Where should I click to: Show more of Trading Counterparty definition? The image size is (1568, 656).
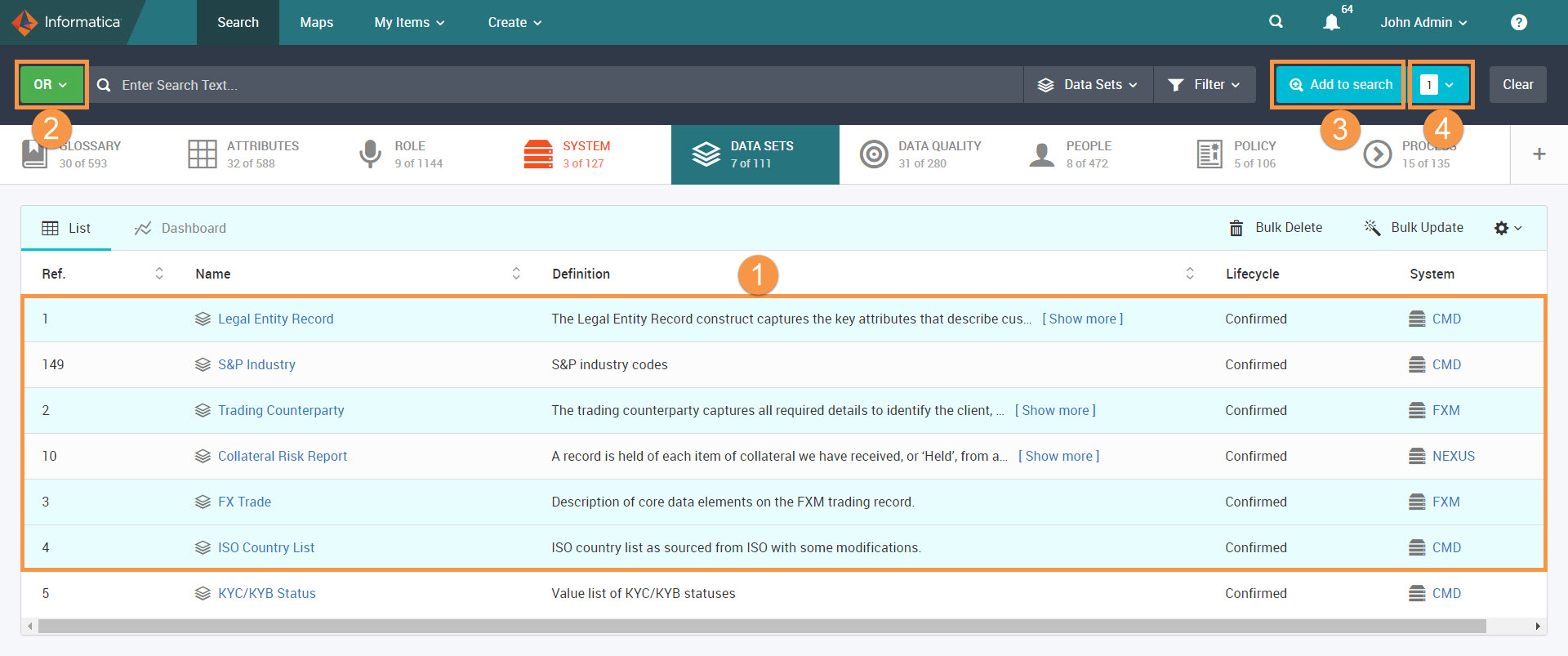[1055, 411]
